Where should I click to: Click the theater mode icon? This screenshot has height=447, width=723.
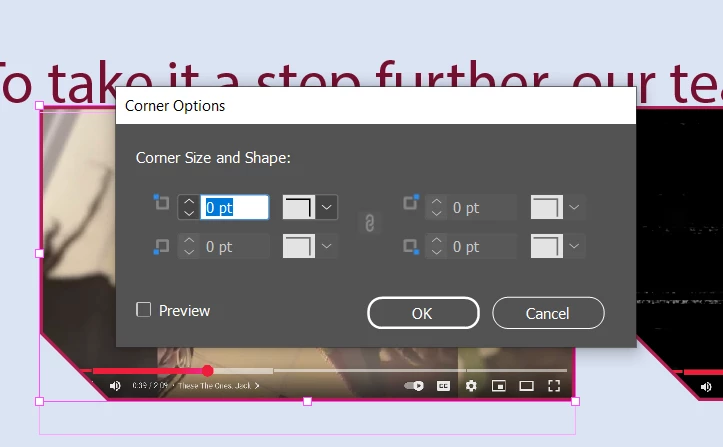click(526, 386)
